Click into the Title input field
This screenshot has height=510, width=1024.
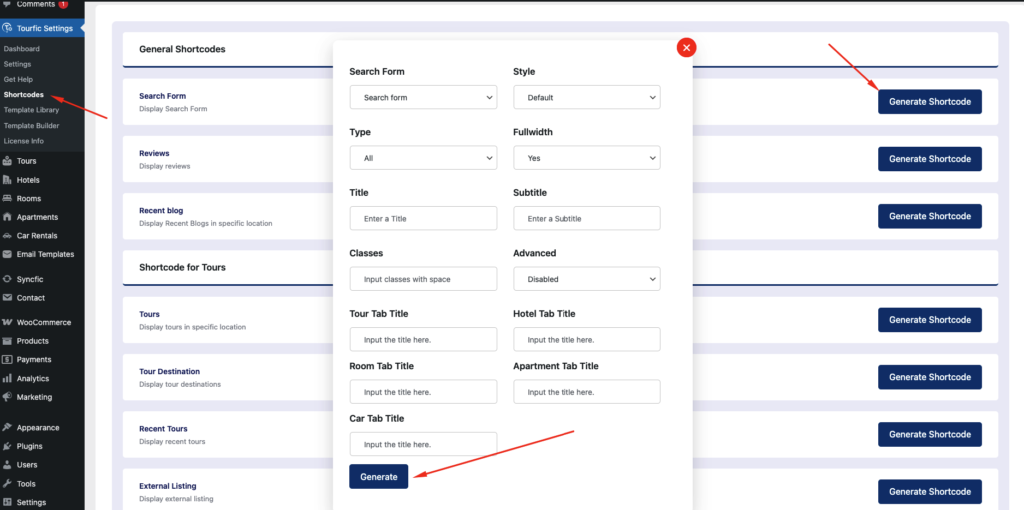[x=423, y=218]
